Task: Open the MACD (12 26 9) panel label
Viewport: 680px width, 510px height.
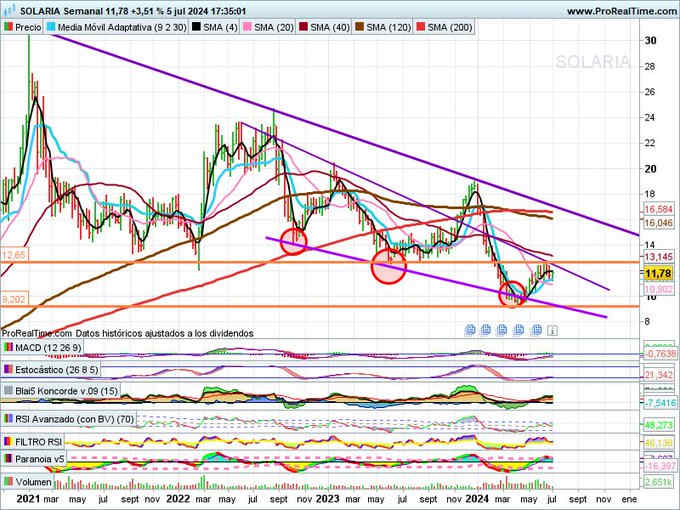Action: click(x=48, y=347)
